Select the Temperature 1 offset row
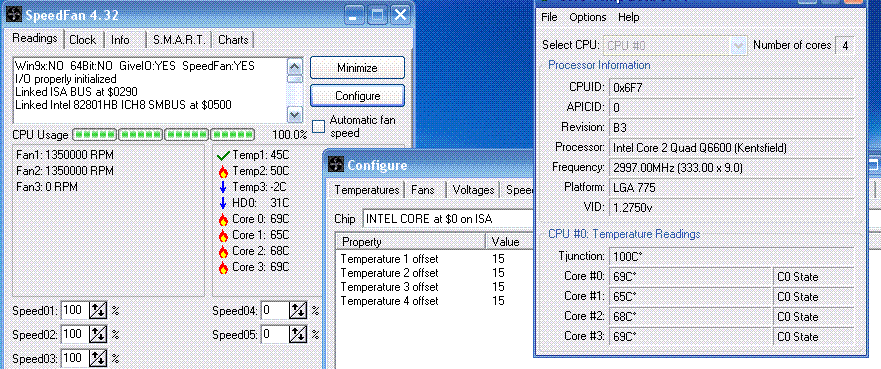Image resolution: width=881 pixels, height=369 pixels. click(434, 259)
